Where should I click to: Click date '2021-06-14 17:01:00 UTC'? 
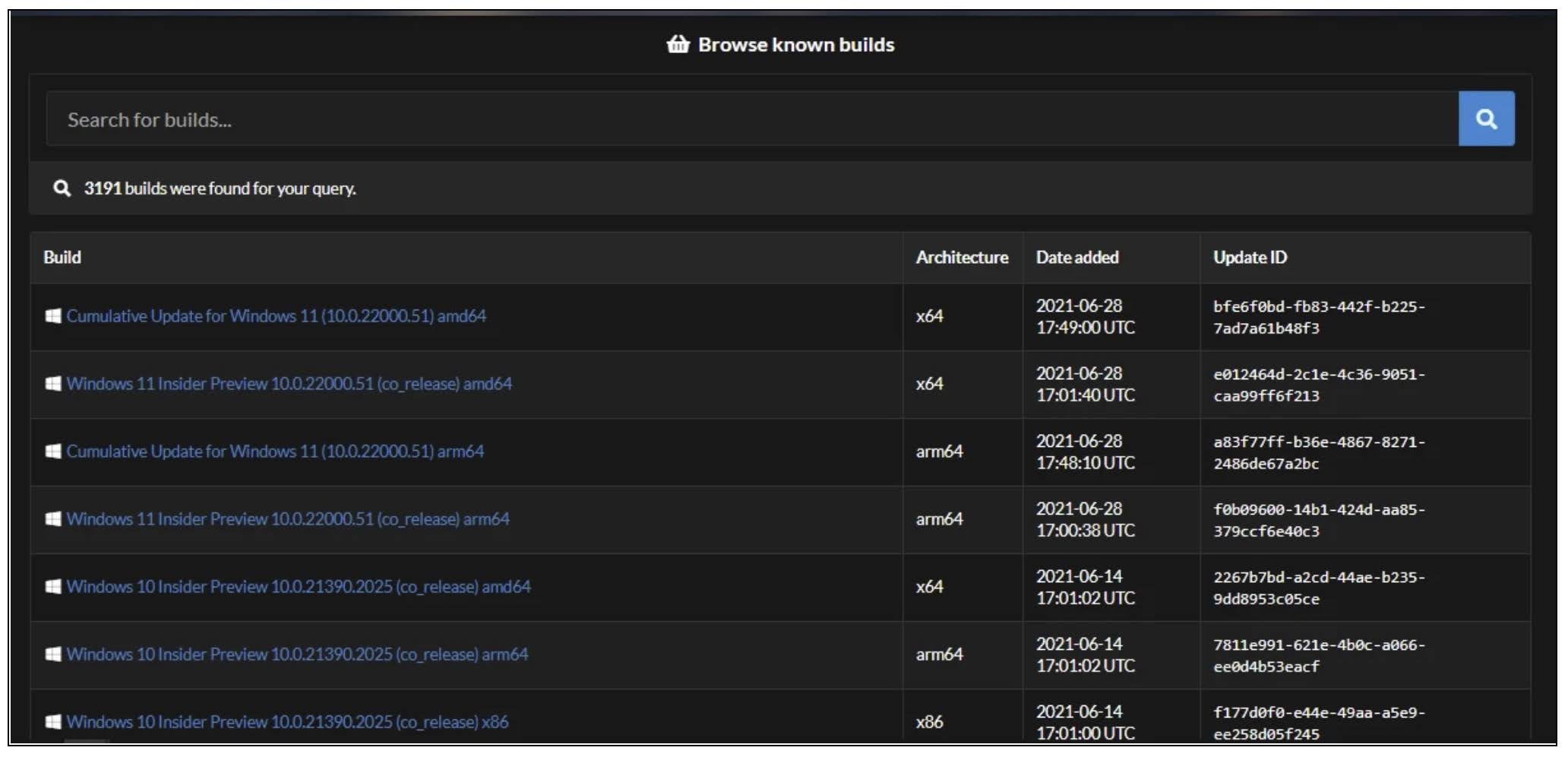point(1086,723)
